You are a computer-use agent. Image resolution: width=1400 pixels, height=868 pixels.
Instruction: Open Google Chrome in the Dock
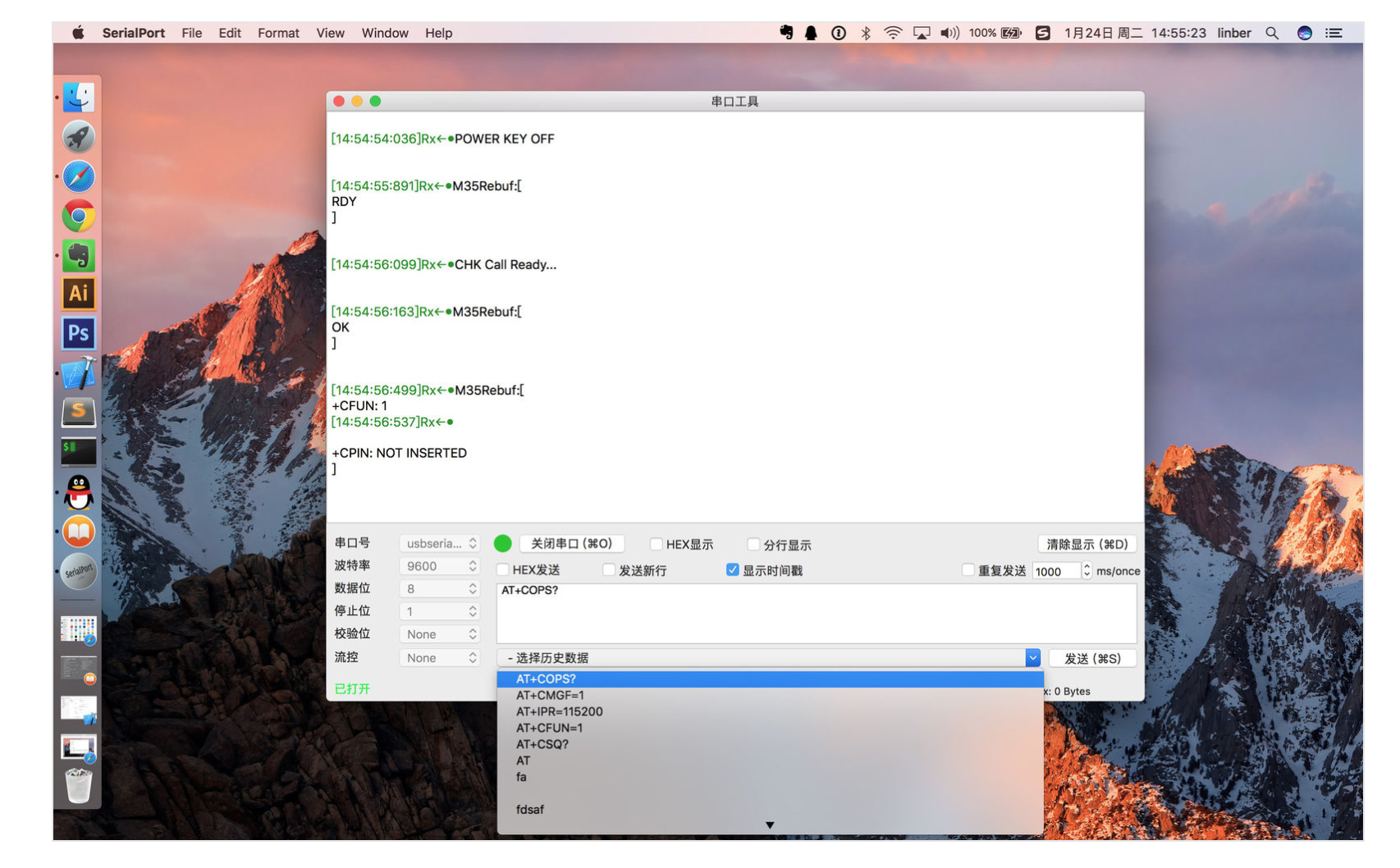[79, 216]
